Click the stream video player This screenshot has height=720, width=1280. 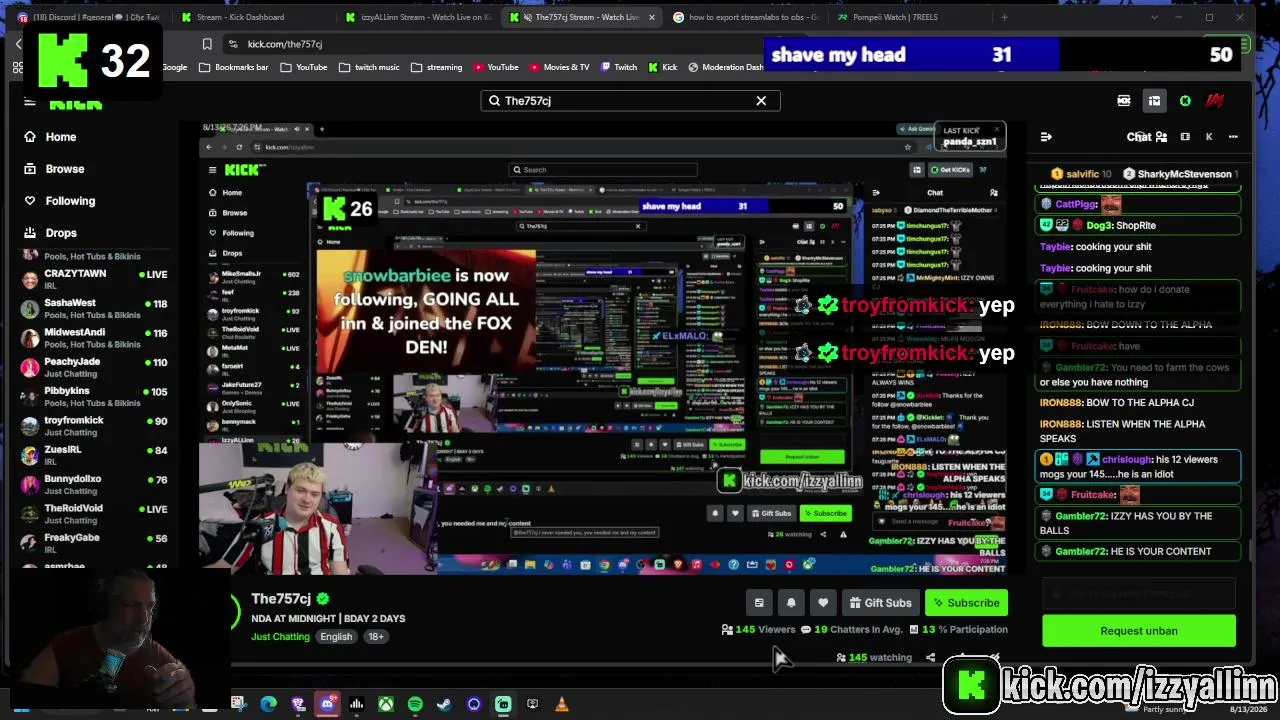click(602, 348)
